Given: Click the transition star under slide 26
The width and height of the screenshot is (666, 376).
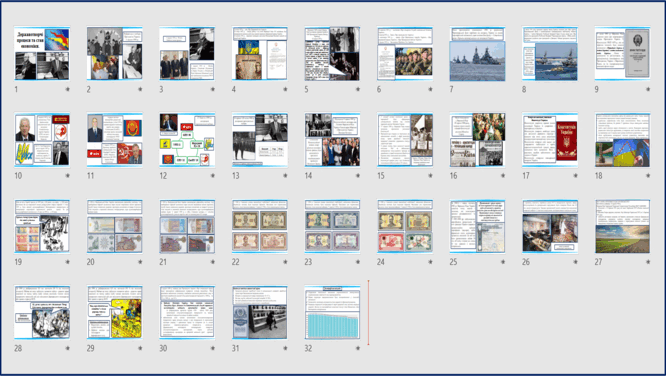Looking at the screenshot, I should click(x=576, y=262).
